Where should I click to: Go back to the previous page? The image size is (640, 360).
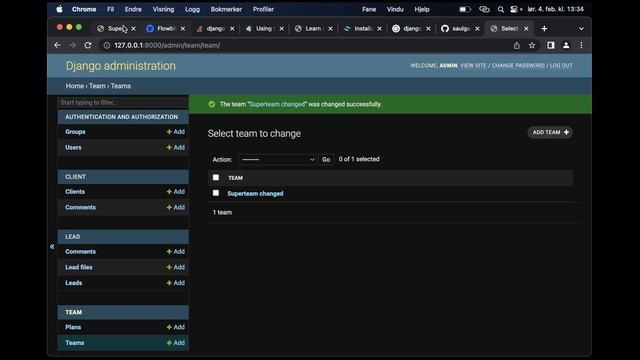(x=58, y=45)
